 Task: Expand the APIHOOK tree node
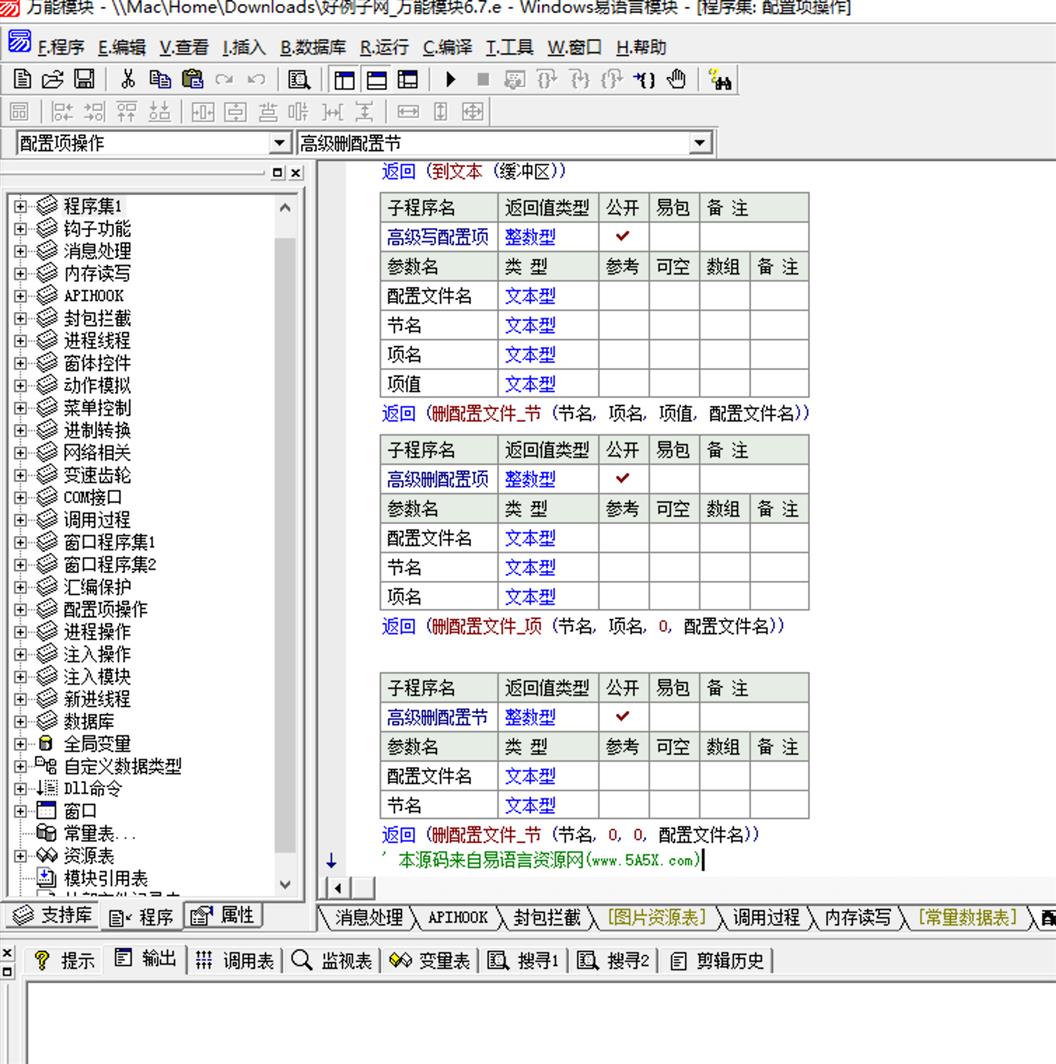click(20, 296)
